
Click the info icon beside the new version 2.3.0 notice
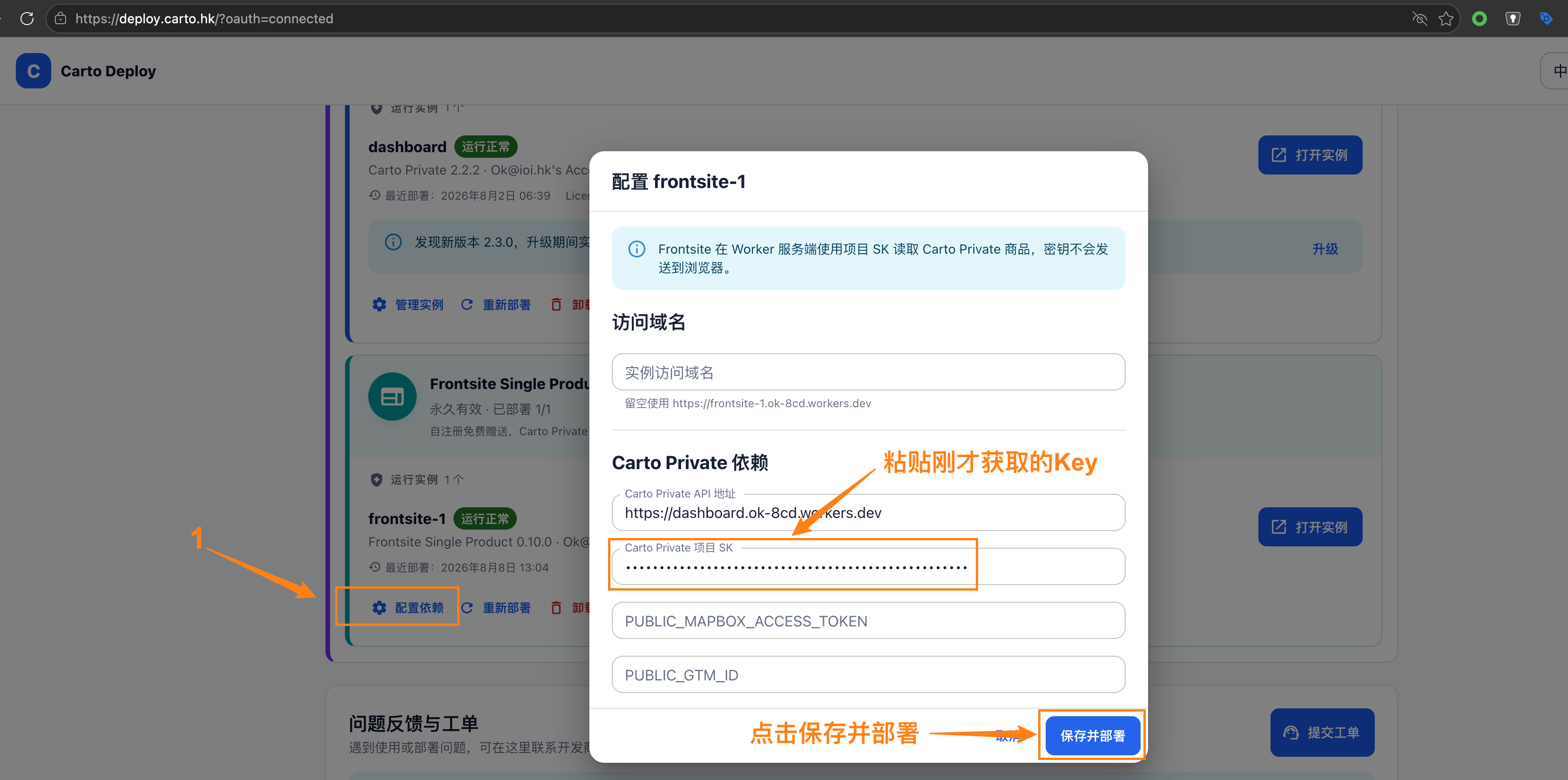tap(393, 242)
